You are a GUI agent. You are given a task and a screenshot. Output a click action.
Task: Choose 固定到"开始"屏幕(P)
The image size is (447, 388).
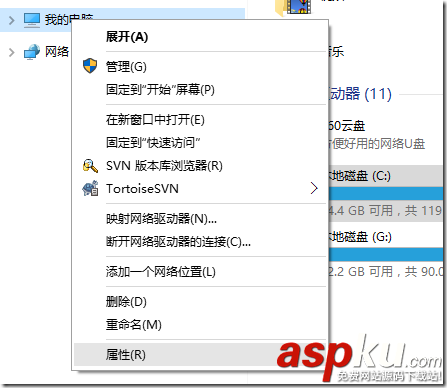click(x=199, y=90)
